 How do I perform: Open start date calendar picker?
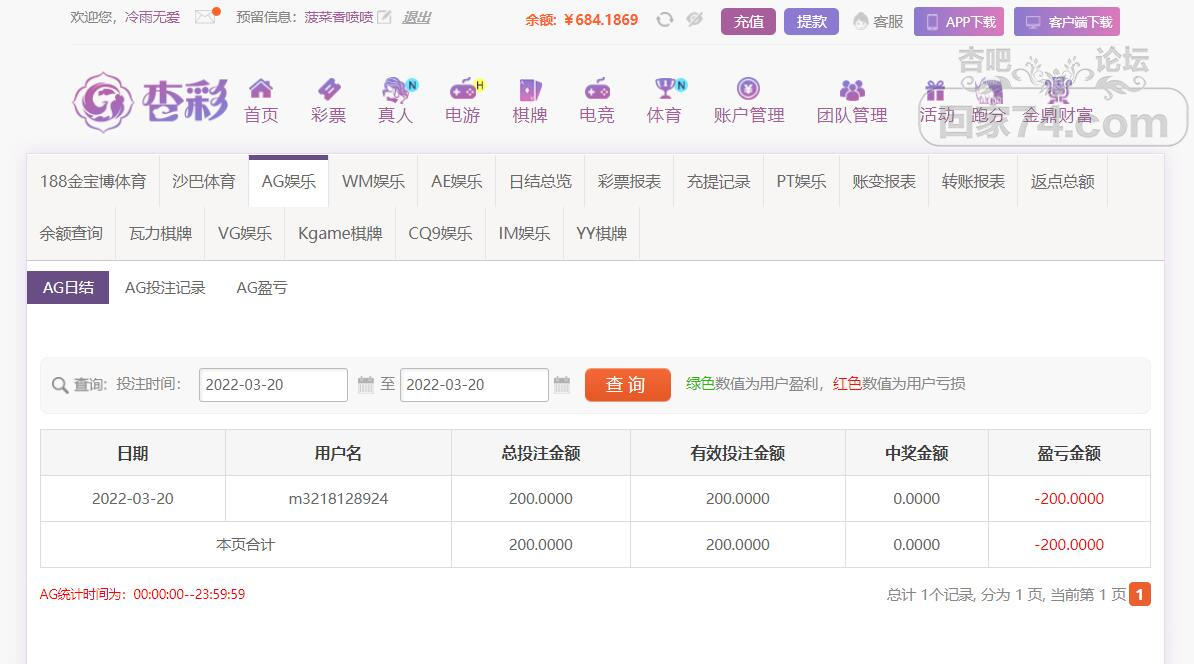point(366,385)
